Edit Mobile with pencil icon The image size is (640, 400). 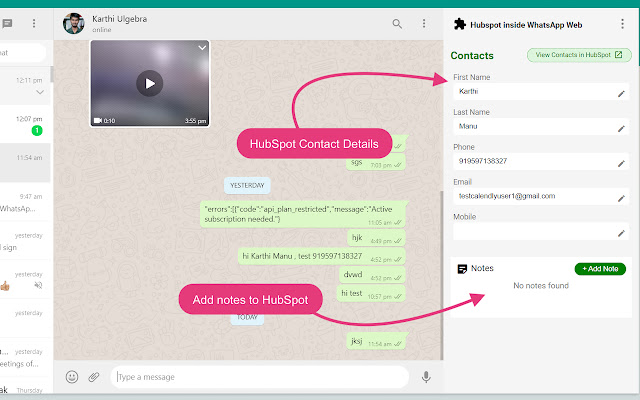621,233
